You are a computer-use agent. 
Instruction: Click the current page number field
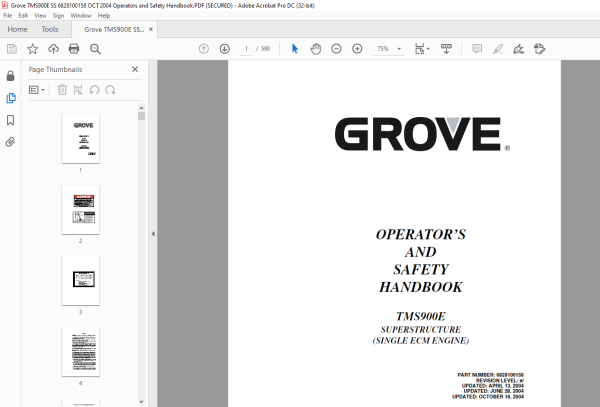click(x=246, y=49)
